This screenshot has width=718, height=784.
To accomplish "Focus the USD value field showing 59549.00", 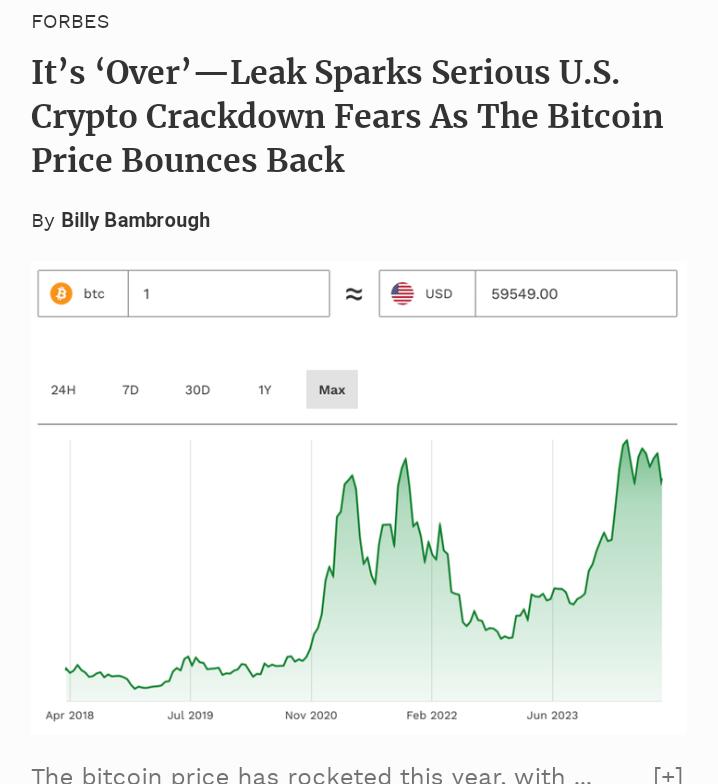I will (x=575, y=294).
